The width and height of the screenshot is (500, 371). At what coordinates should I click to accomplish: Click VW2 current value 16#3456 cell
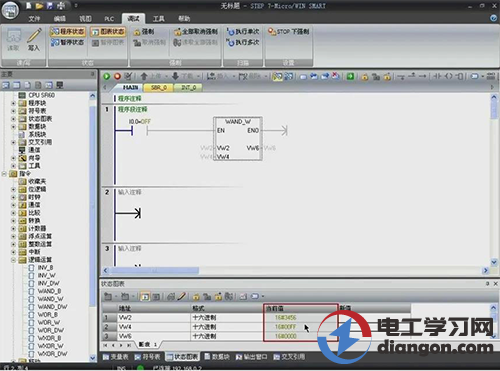300,317
